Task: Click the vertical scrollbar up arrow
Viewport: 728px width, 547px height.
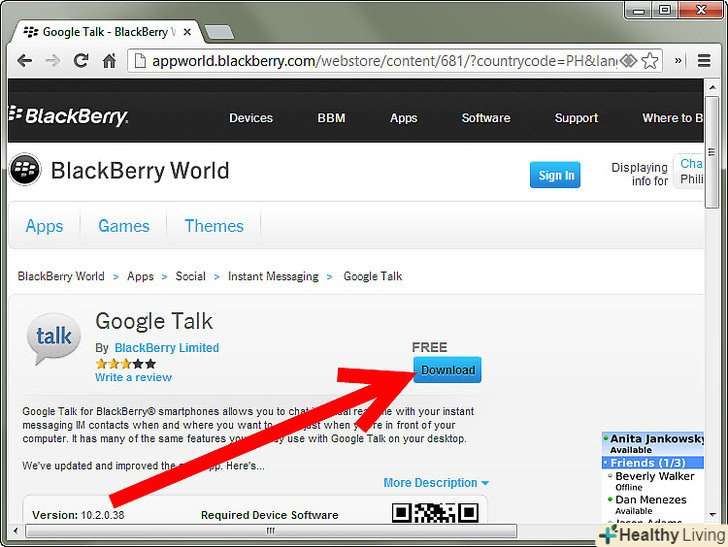Action: [x=712, y=87]
